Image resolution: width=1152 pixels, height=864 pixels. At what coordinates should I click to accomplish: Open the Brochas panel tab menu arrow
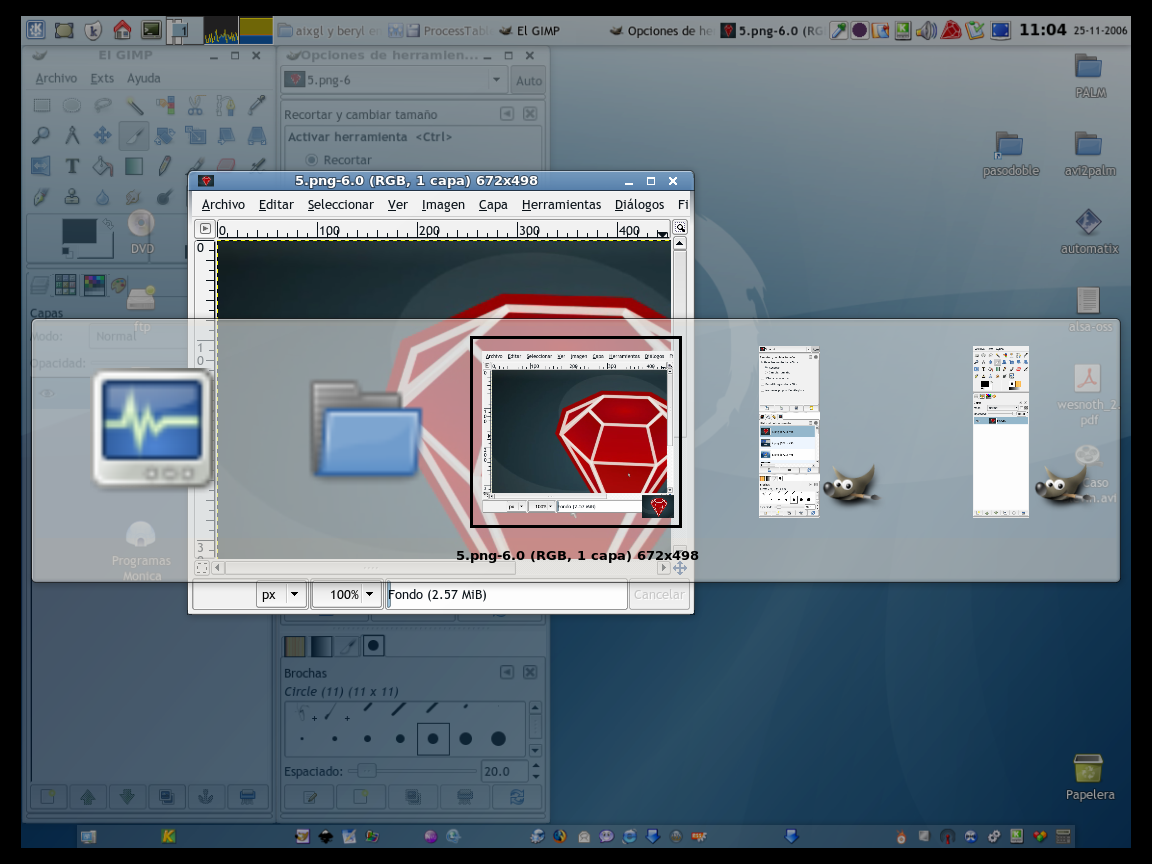[507, 672]
